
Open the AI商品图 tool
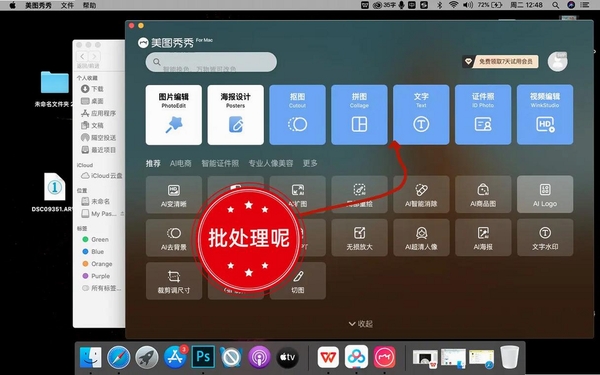click(x=483, y=195)
